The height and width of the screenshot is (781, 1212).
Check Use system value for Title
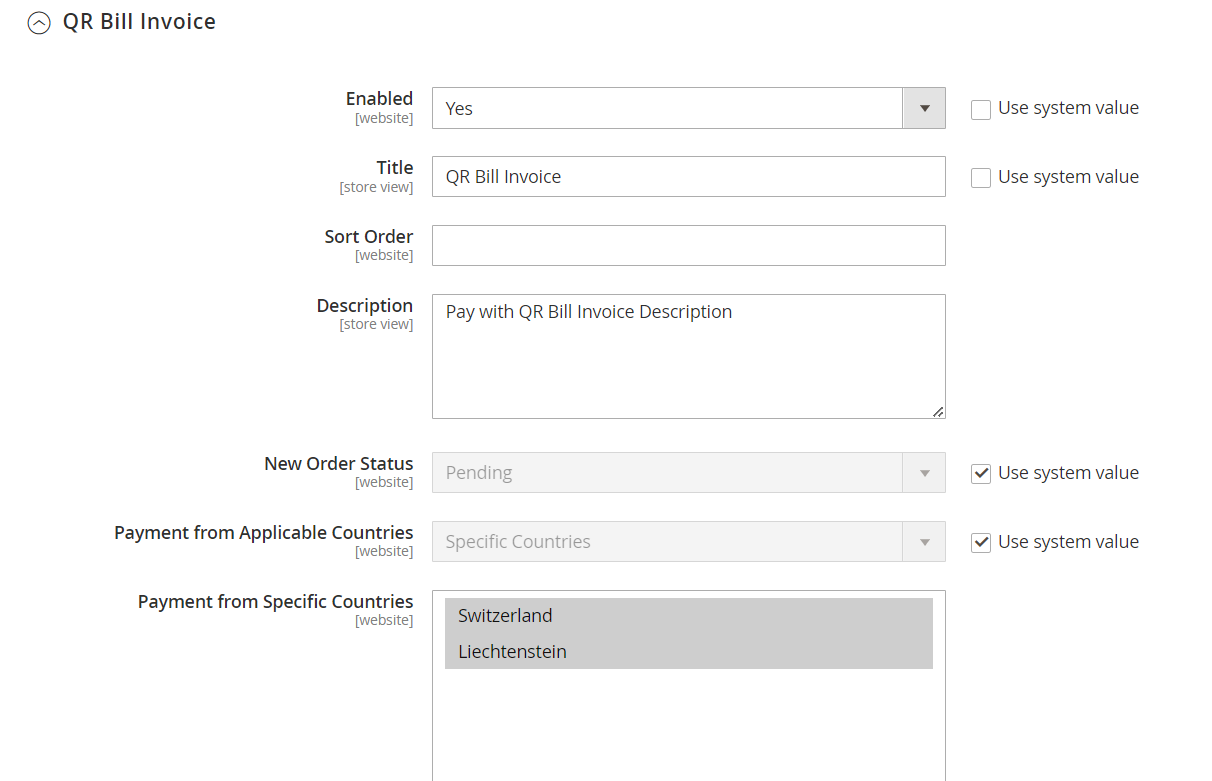tap(981, 178)
